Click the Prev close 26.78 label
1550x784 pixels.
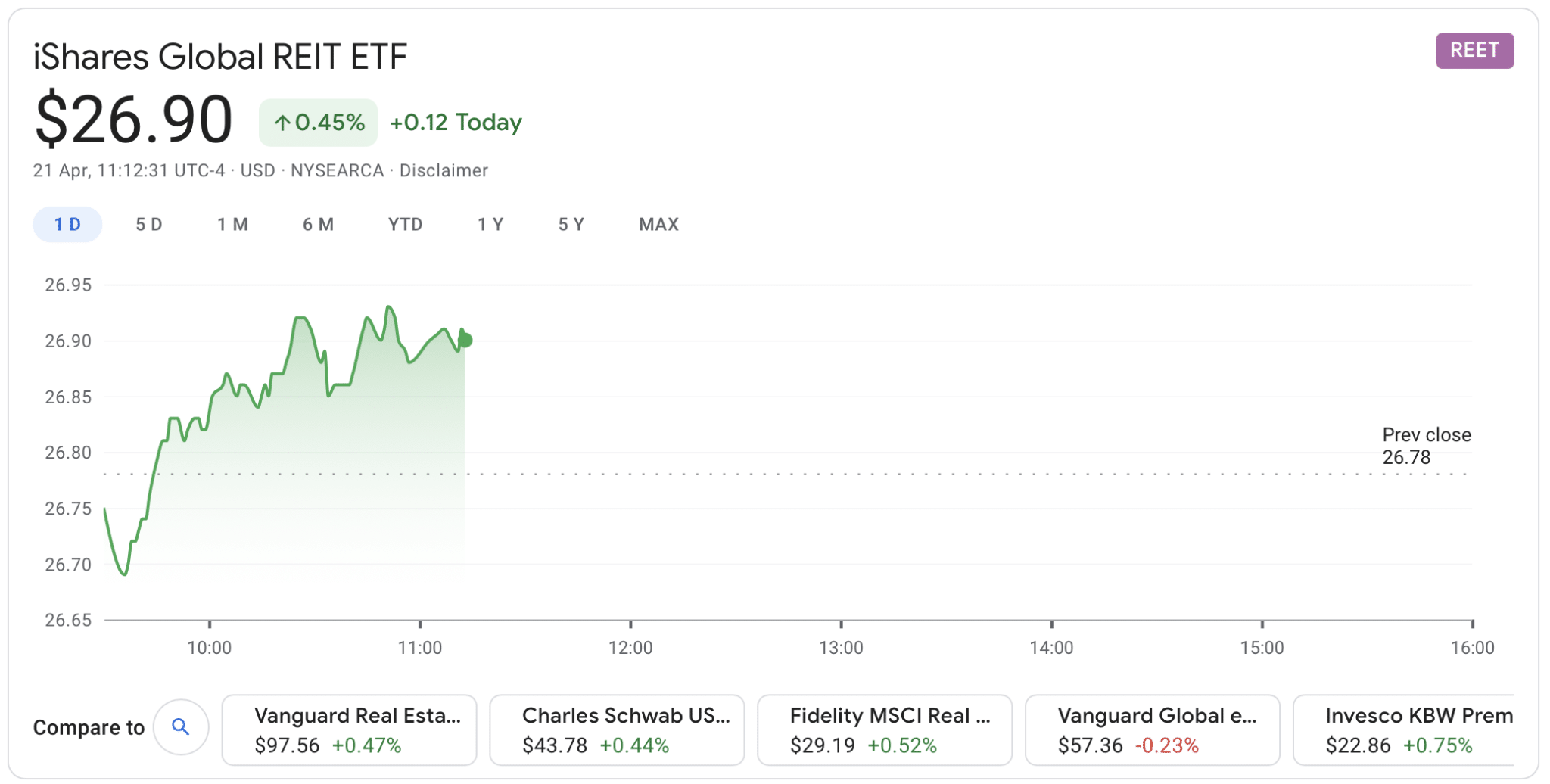(1426, 446)
